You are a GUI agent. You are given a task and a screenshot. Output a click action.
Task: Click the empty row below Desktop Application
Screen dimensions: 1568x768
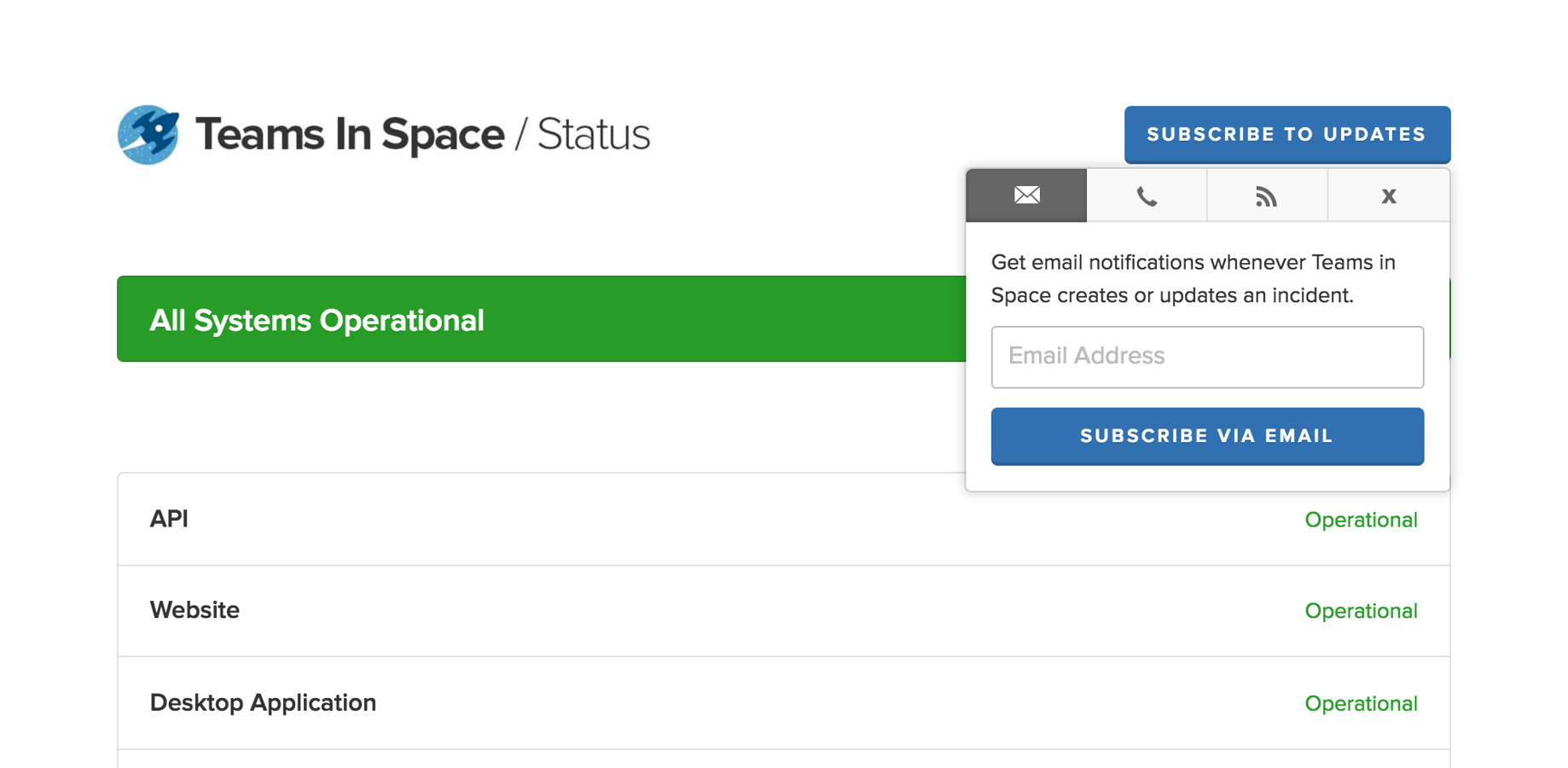coord(783,759)
